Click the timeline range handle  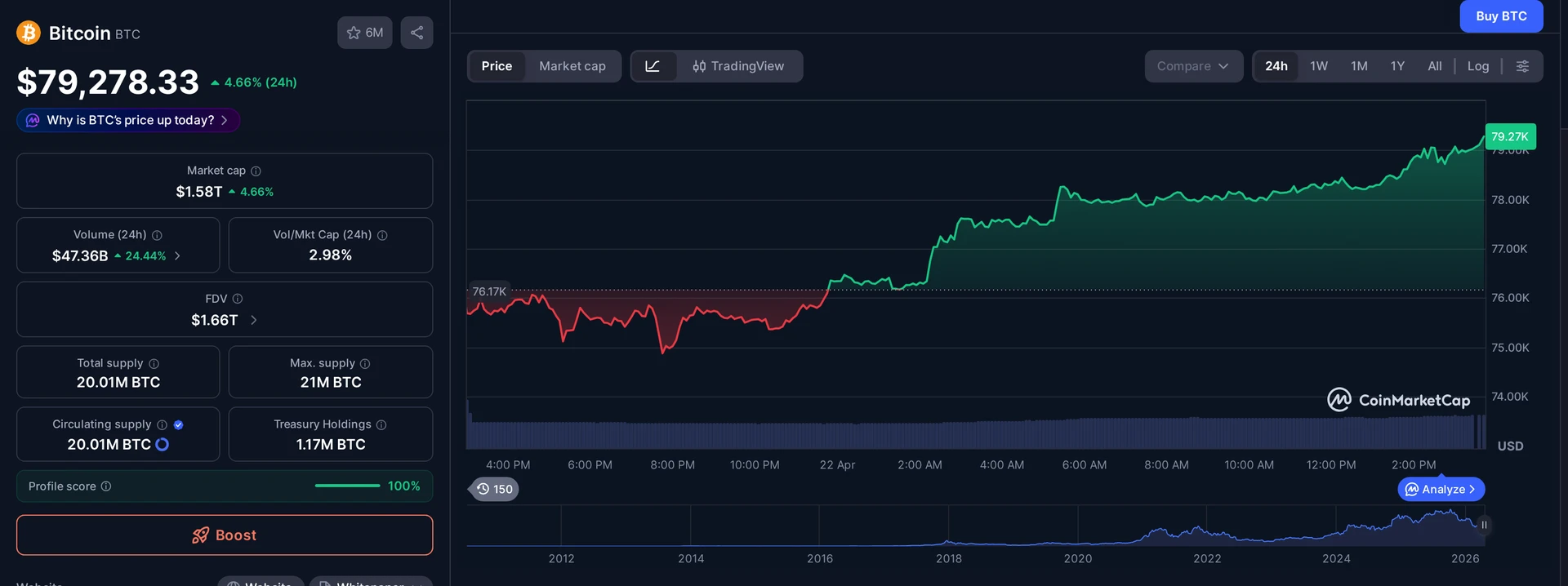click(x=1484, y=525)
